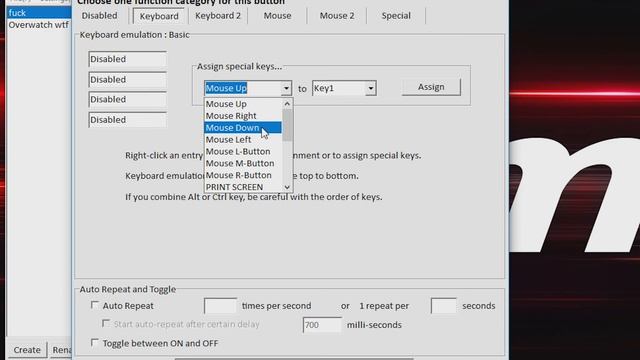Select the Overwatch wtf profile
Viewport: 640px width, 360px height.
click(x=39, y=25)
